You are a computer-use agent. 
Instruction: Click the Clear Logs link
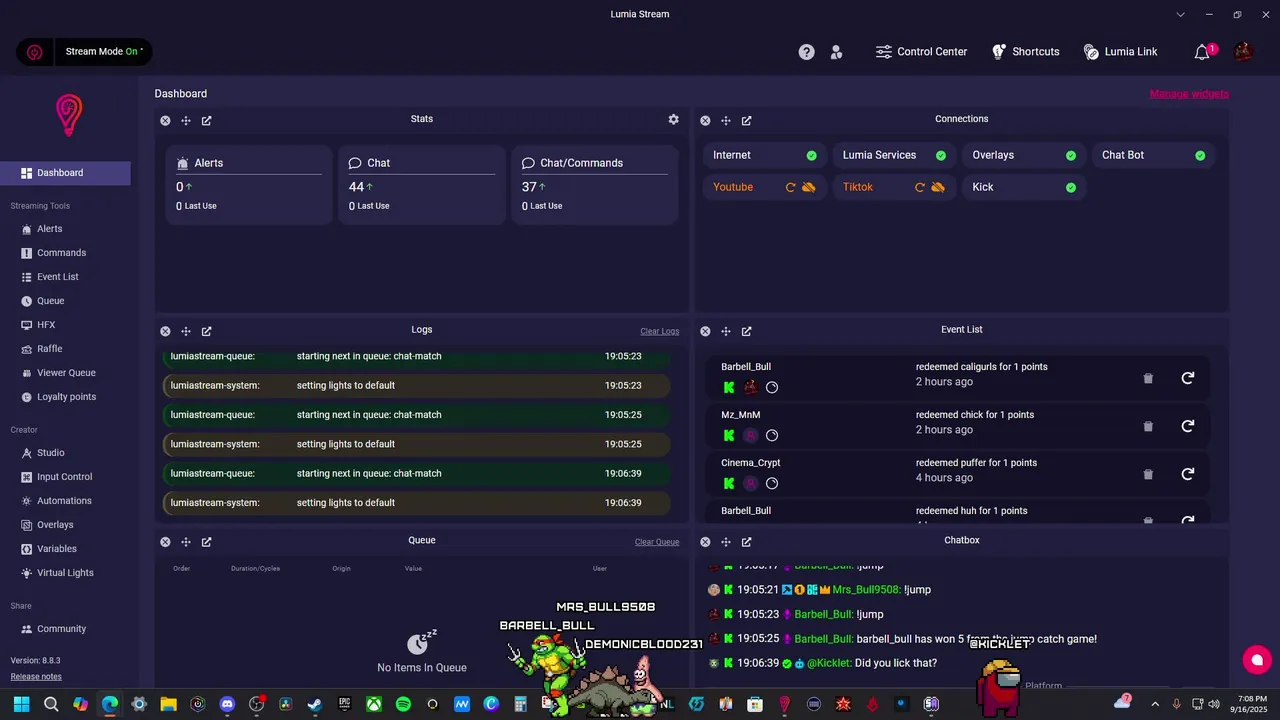[x=660, y=331]
